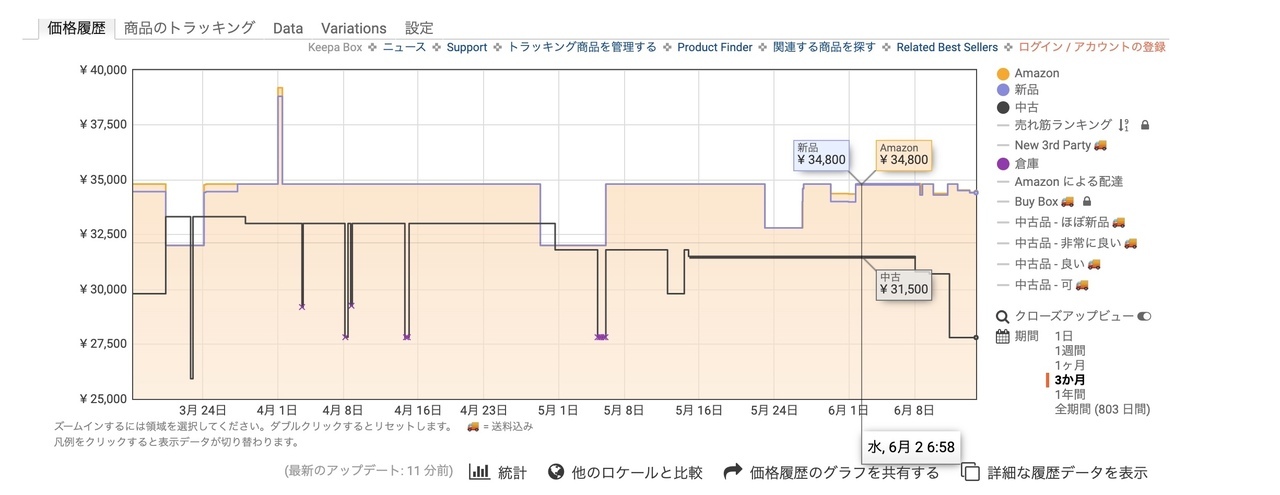Open the Variations tab
The width and height of the screenshot is (1280, 495).
[x=354, y=28]
